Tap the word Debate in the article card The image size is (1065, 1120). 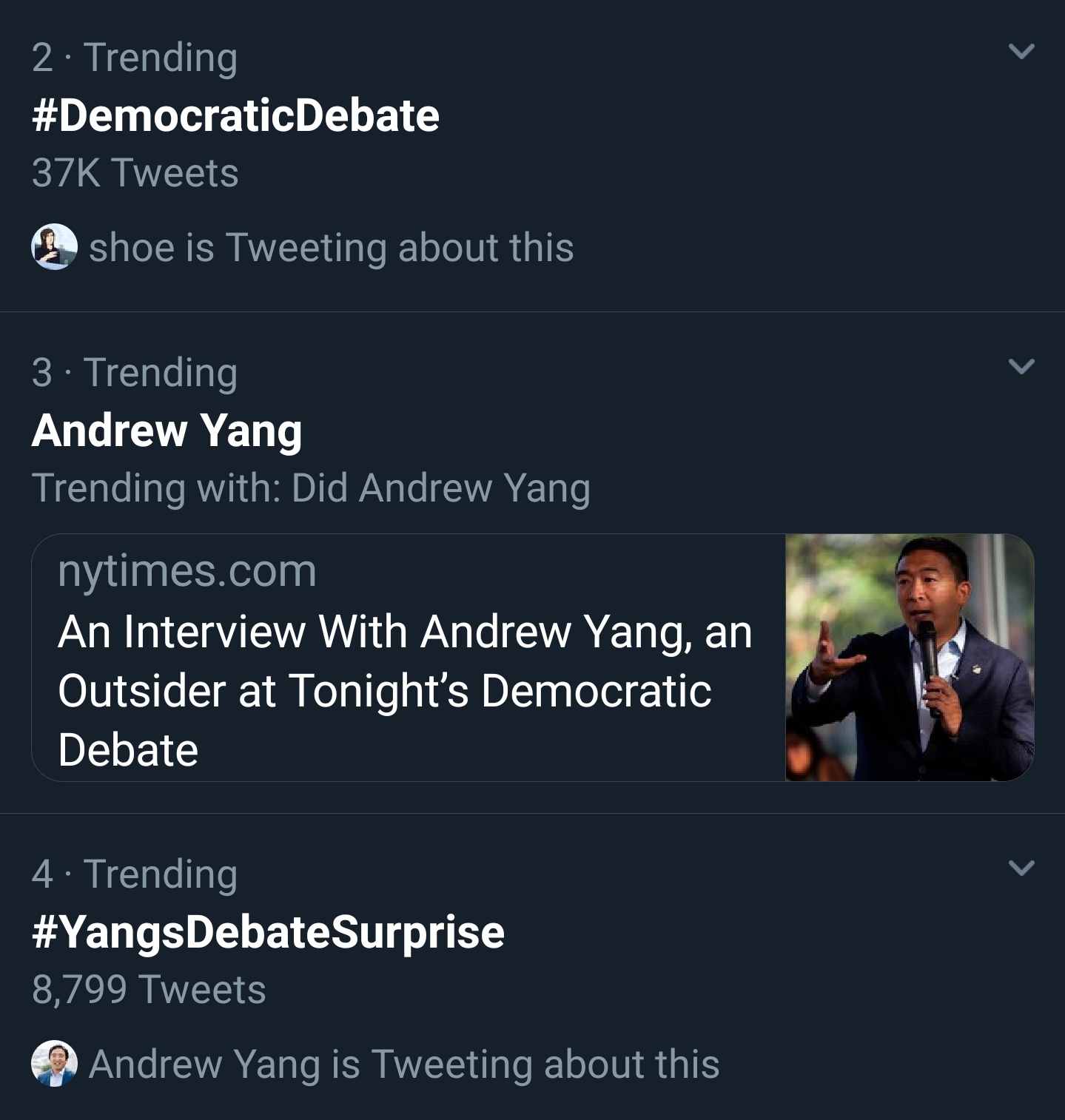pos(128,750)
